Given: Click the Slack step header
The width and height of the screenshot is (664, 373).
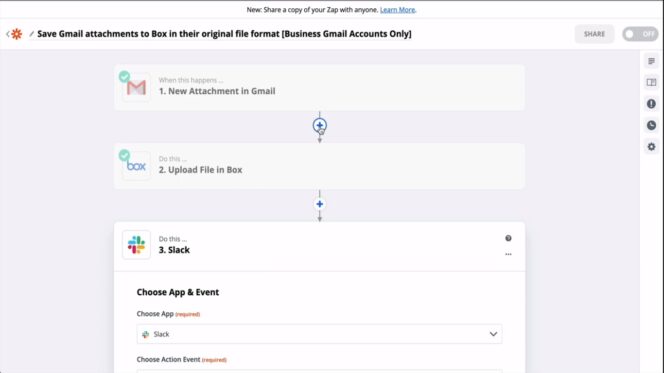Looking at the screenshot, I should tap(319, 246).
